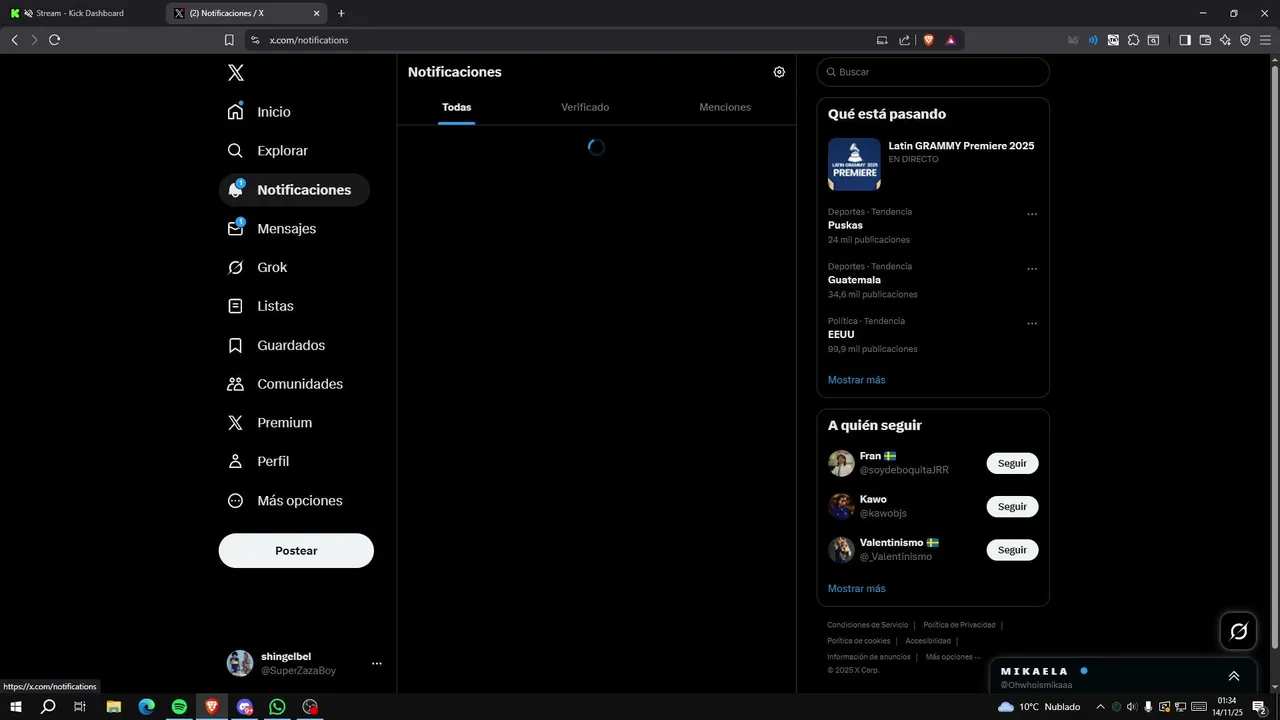The image size is (1280, 720).
Task: Open Mensajes in the sidebar
Action: coord(272,229)
